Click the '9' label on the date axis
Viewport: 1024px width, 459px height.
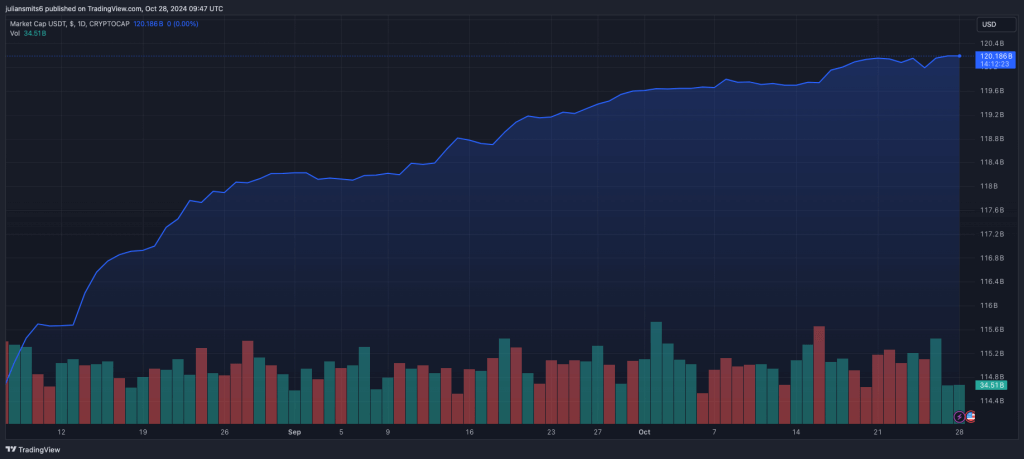pos(388,432)
